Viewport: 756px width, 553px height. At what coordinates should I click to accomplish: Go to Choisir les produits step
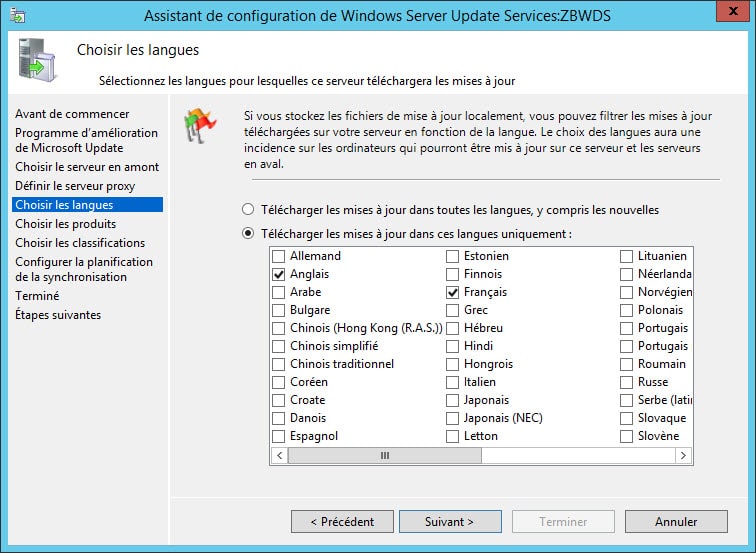click(65, 224)
